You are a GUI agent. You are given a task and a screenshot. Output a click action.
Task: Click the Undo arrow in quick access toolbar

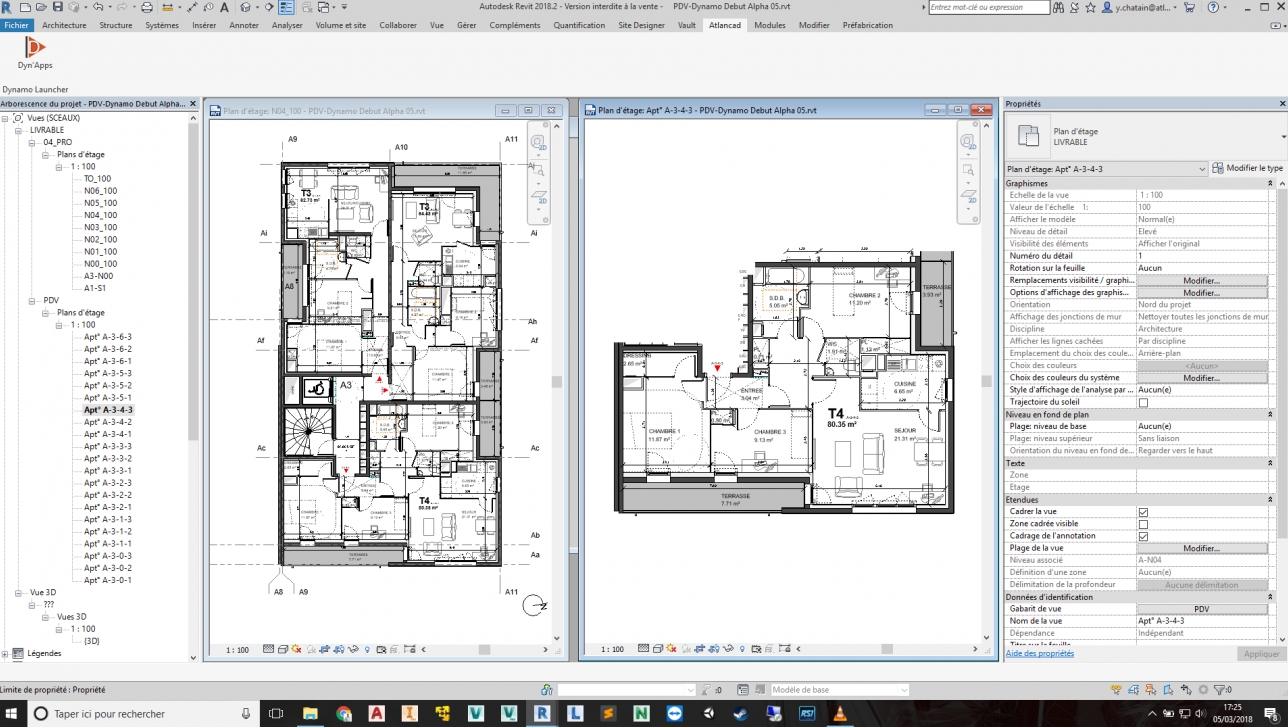98,7
